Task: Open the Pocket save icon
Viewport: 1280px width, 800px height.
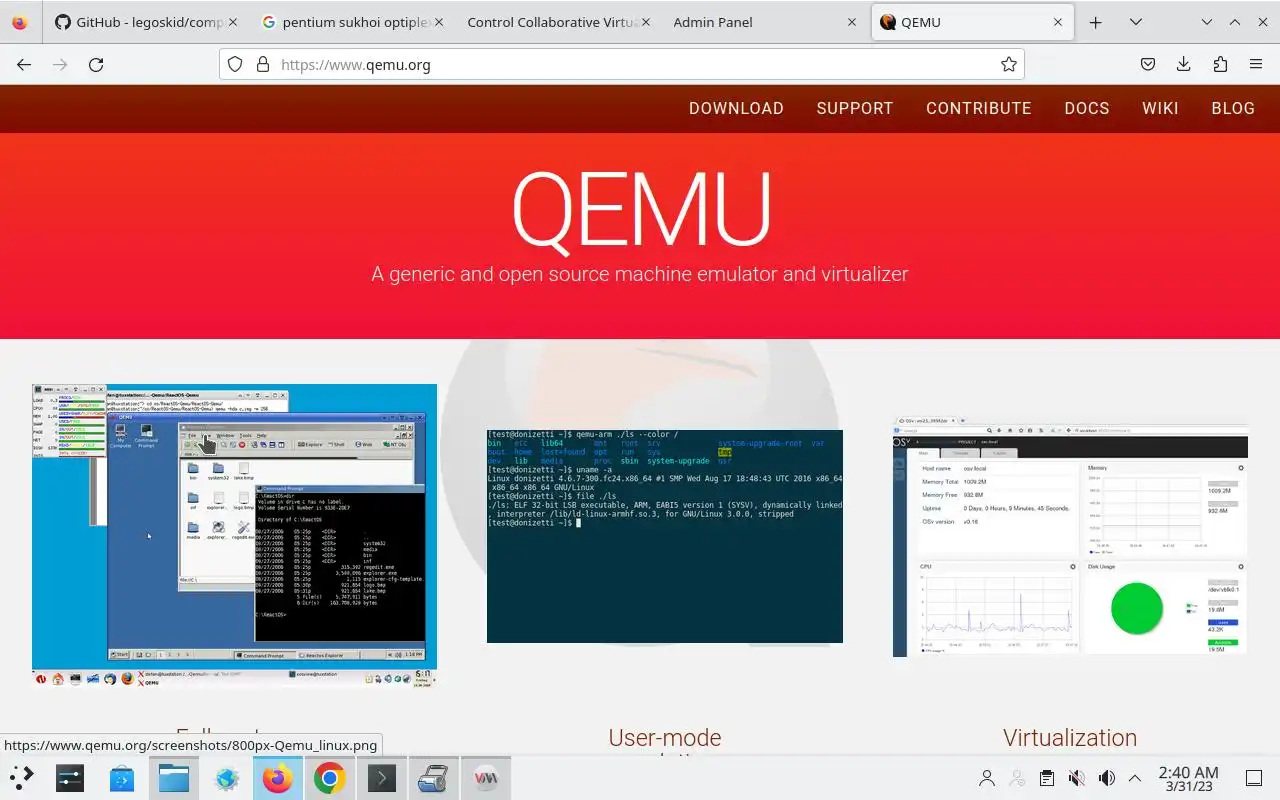Action: [1148, 64]
